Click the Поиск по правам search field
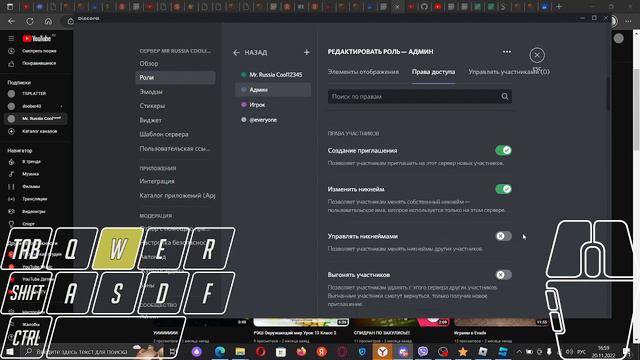This screenshot has width=640, height=360. coord(420,97)
